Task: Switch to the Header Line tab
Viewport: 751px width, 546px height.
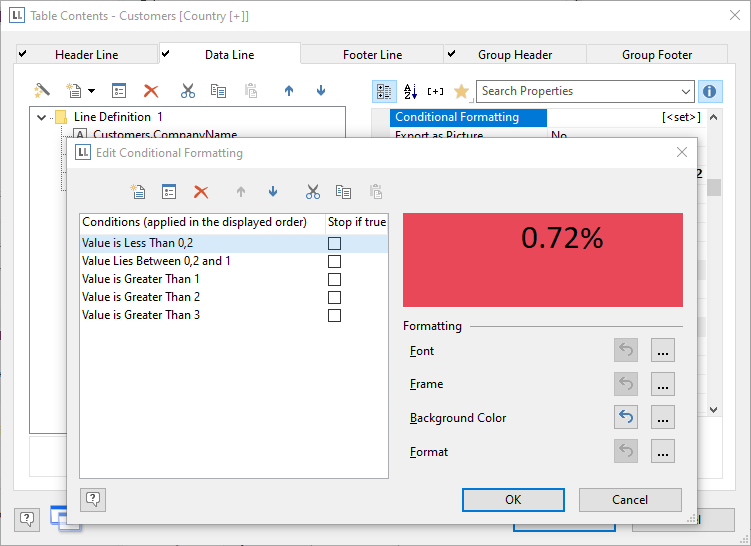Action: point(87,55)
